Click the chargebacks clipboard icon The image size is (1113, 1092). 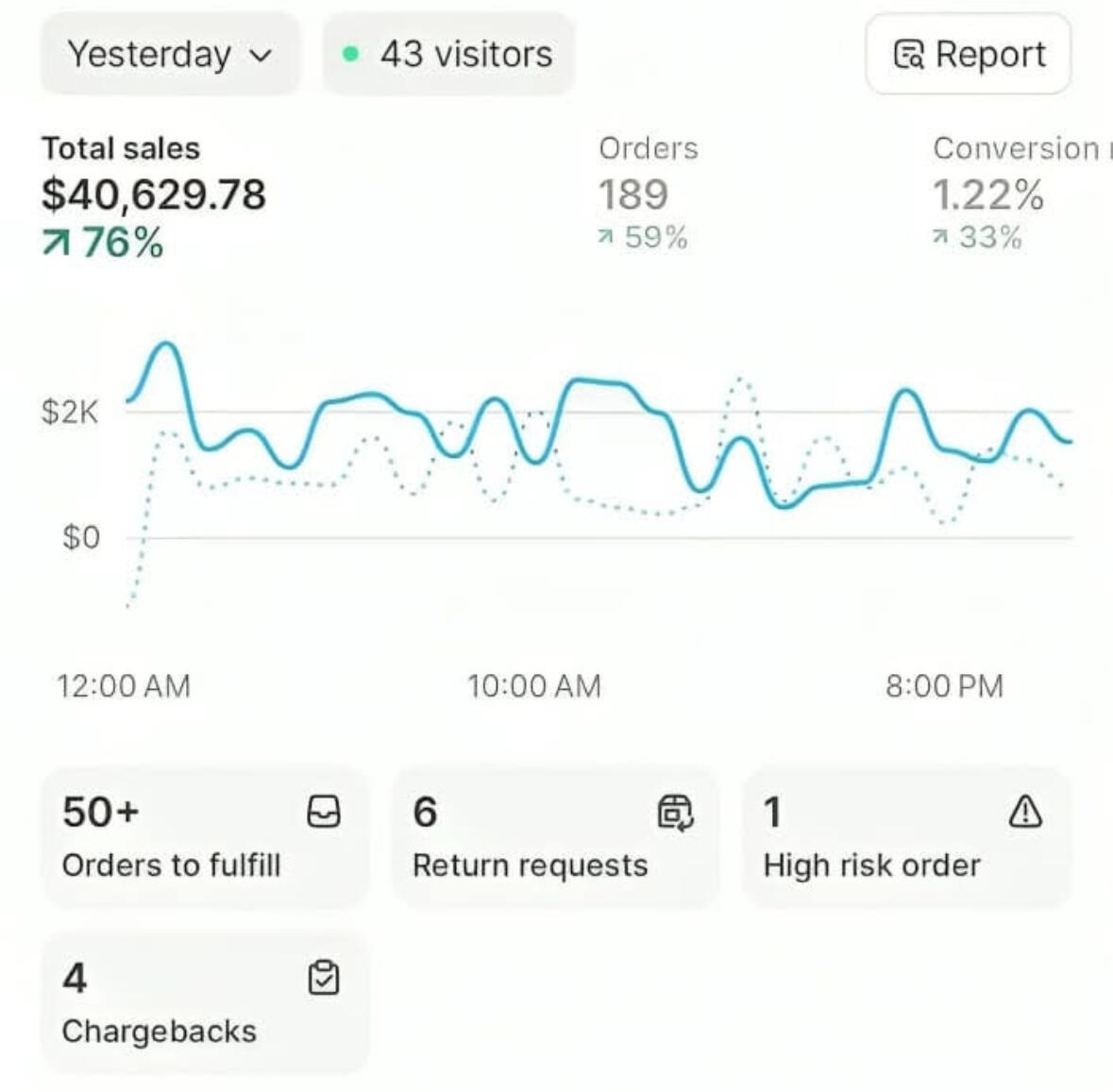(324, 978)
